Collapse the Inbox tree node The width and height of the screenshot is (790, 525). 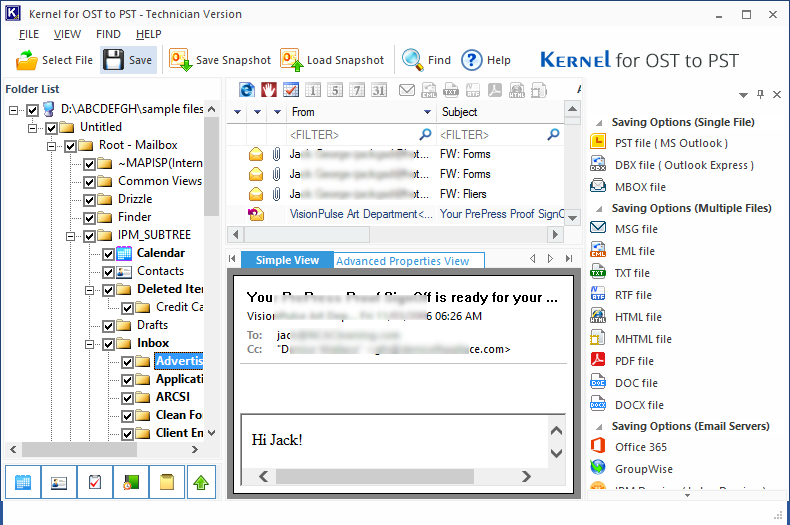[90, 344]
